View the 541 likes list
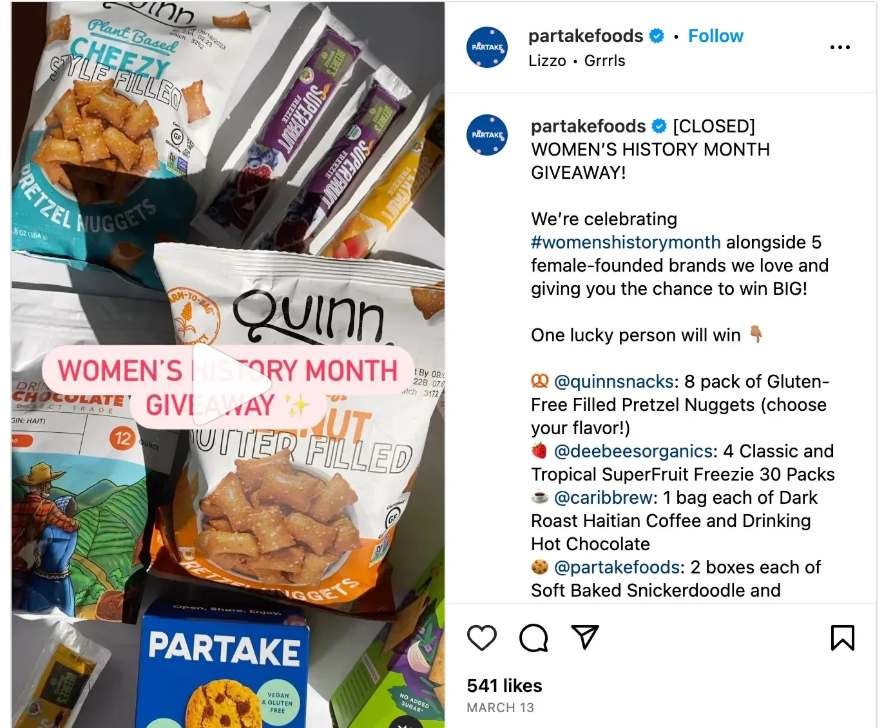Image resolution: width=884 pixels, height=728 pixels. (505, 686)
